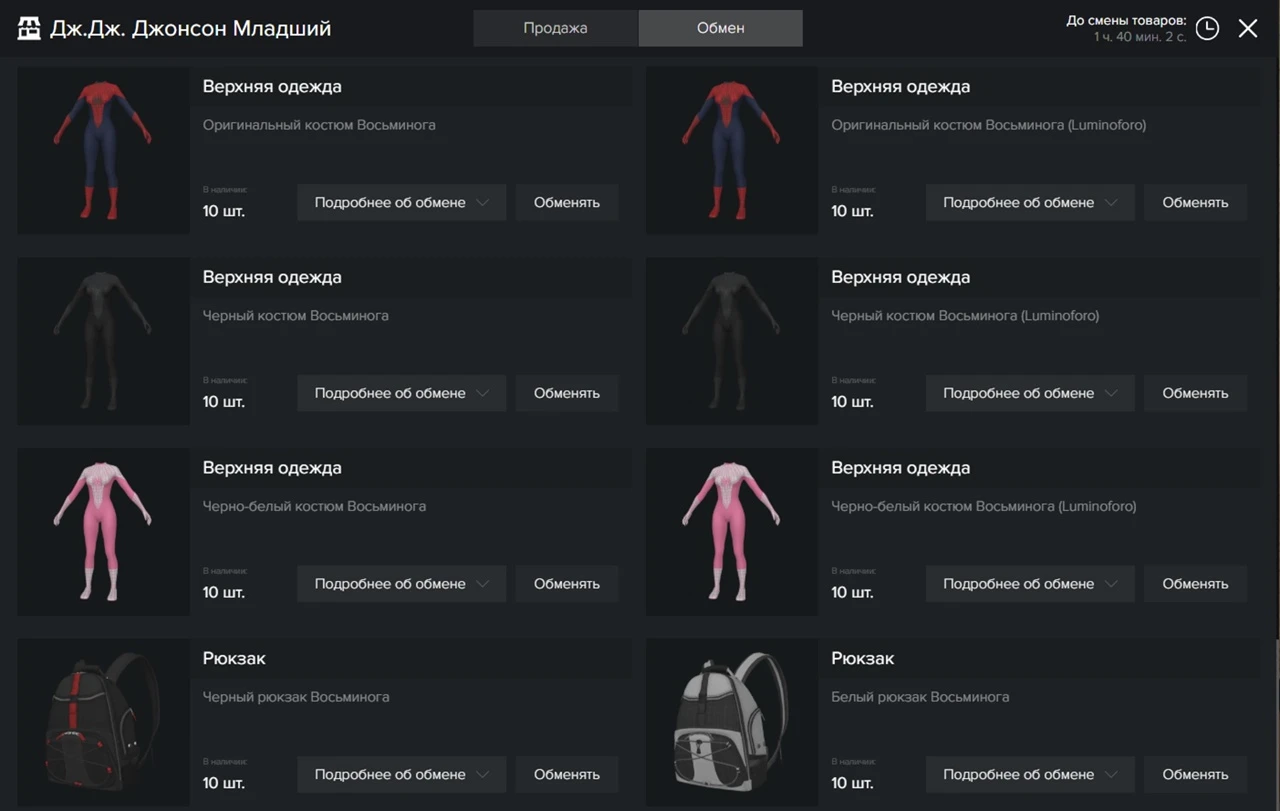This screenshot has width=1280, height=811.
Task: Select the Обмен tab
Action: [720, 28]
